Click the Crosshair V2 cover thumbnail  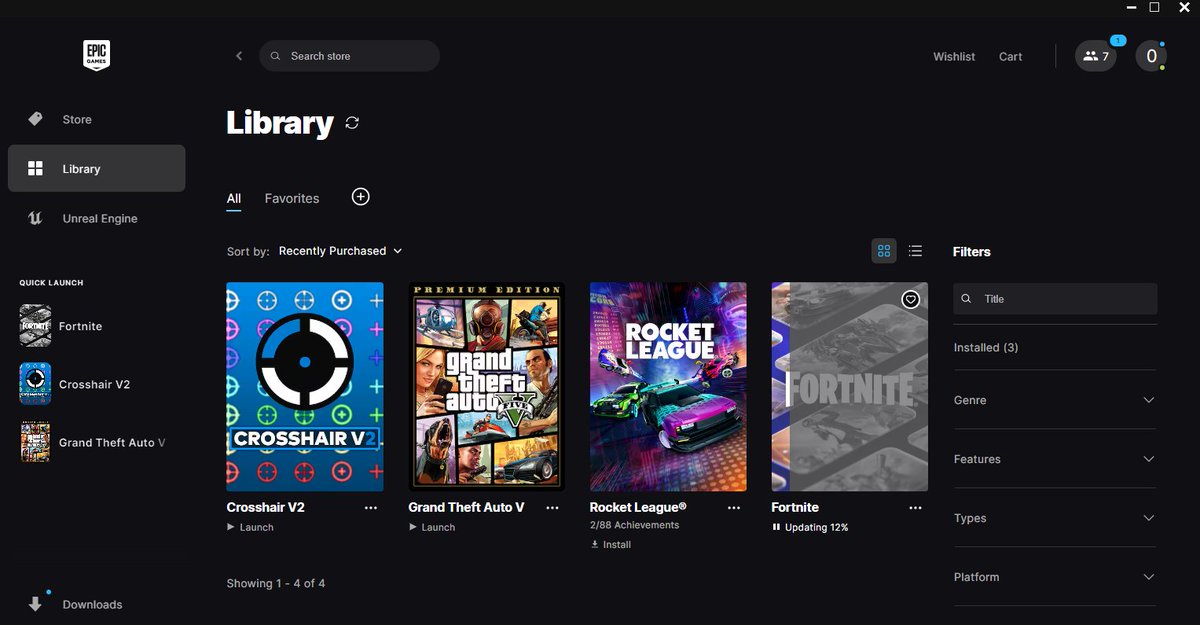point(305,386)
